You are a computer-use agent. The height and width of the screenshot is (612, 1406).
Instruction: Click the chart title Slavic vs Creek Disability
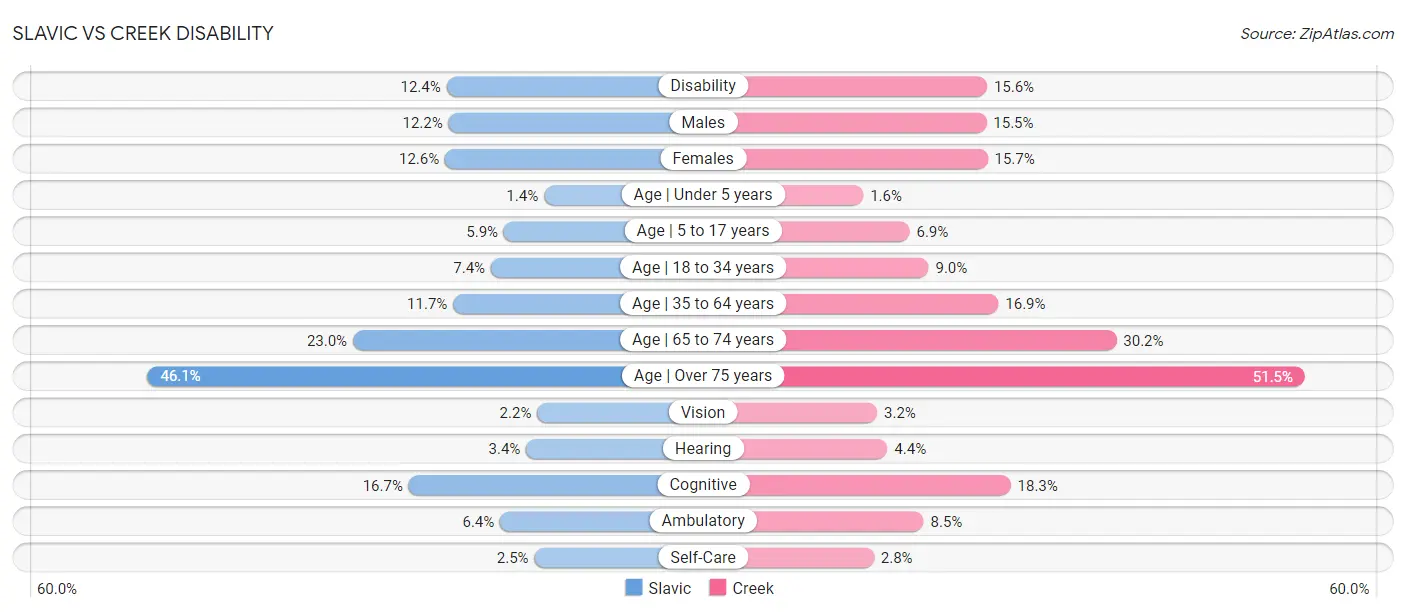coord(143,33)
